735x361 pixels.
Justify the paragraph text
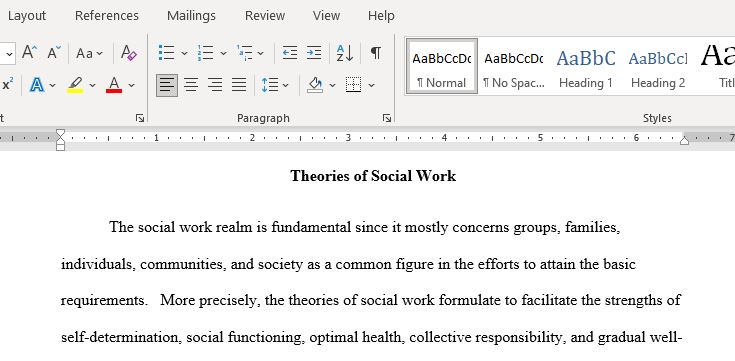239,85
